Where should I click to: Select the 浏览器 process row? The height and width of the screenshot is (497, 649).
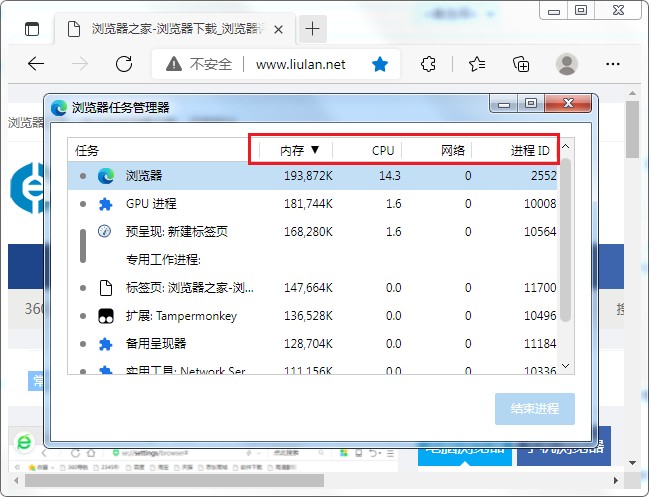click(x=312, y=176)
